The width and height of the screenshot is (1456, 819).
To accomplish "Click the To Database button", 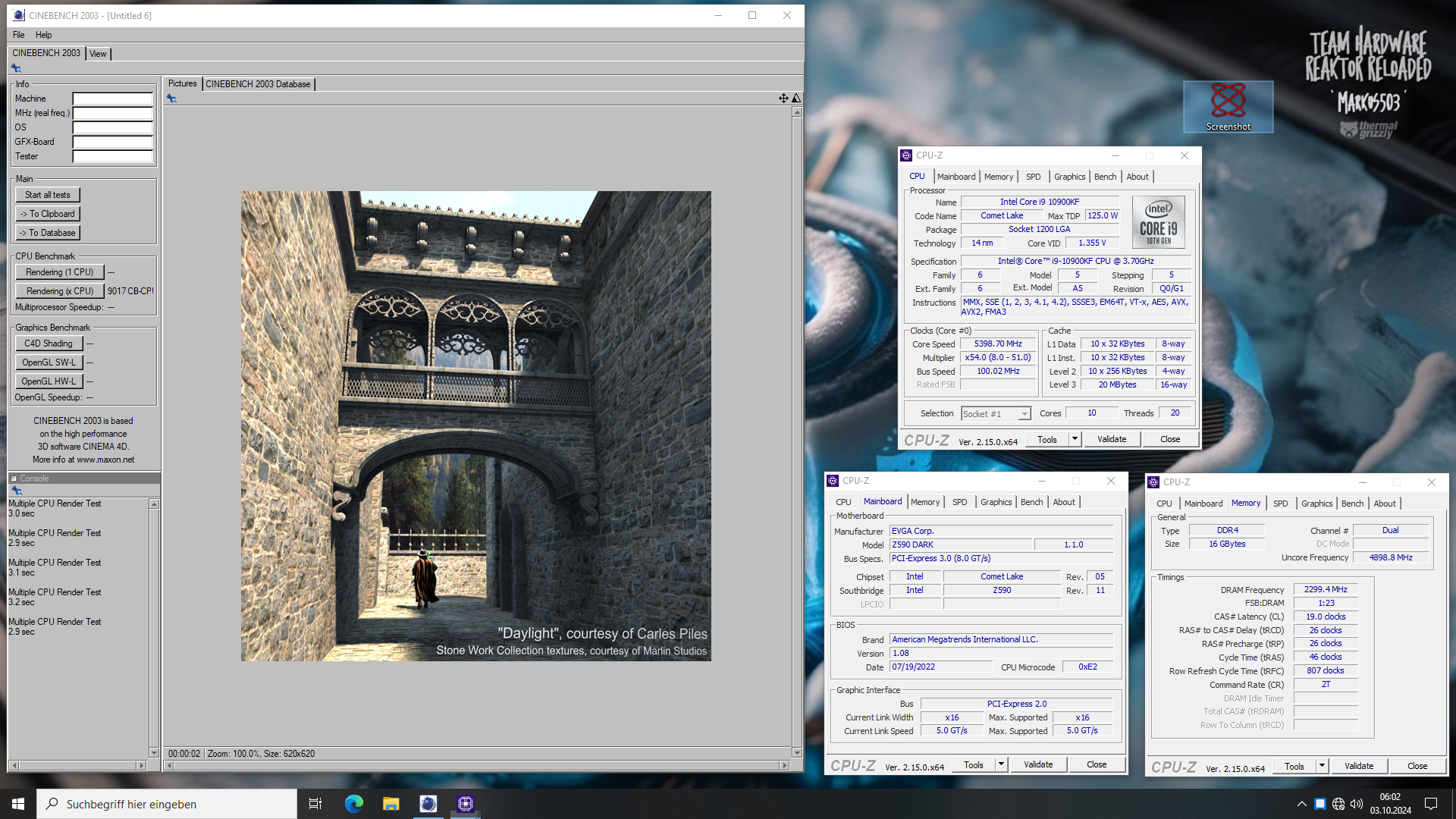I will tap(48, 233).
